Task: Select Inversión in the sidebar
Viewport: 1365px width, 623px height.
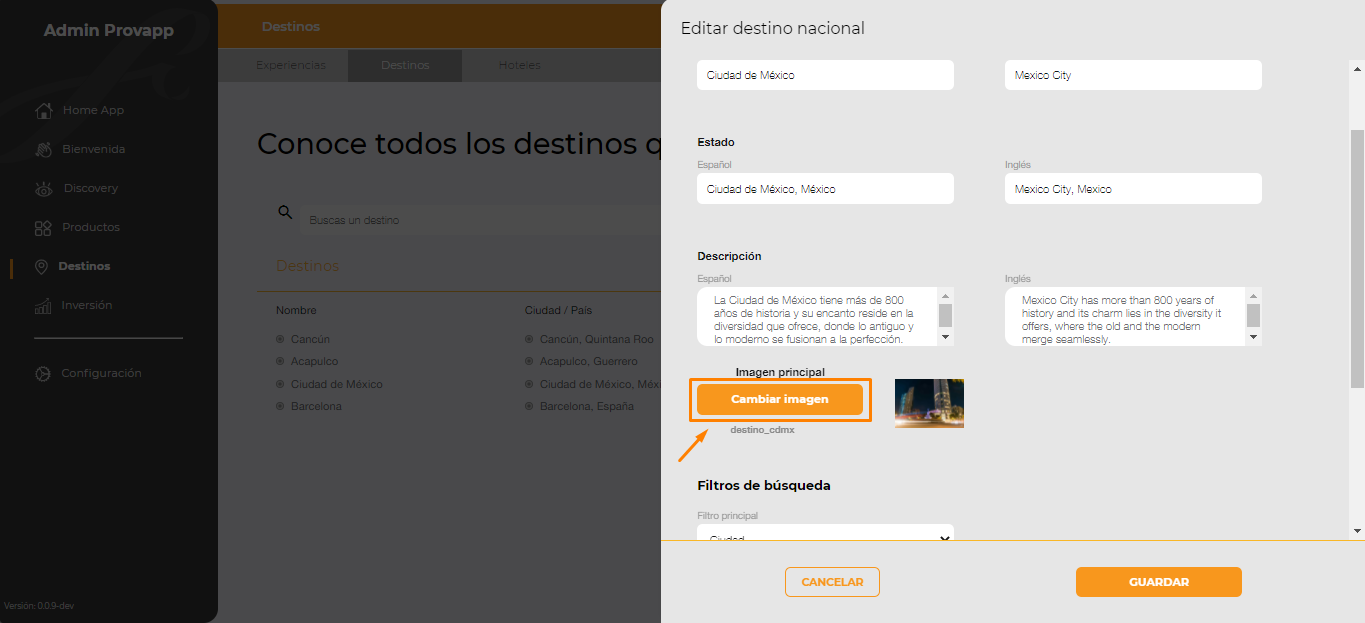Action: [86, 305]
